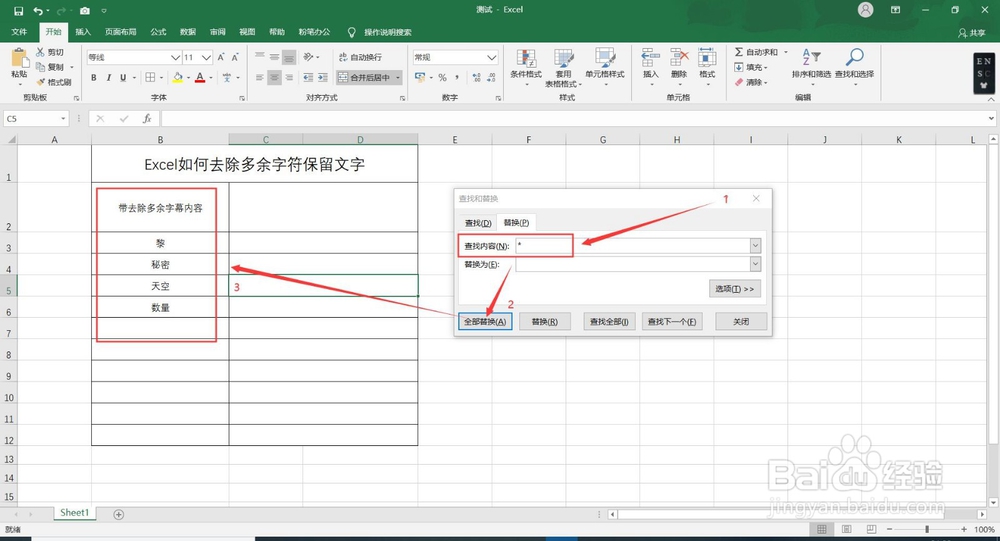
Task: Open Format as Table (套用表格格式)
Action: [564, 68]
